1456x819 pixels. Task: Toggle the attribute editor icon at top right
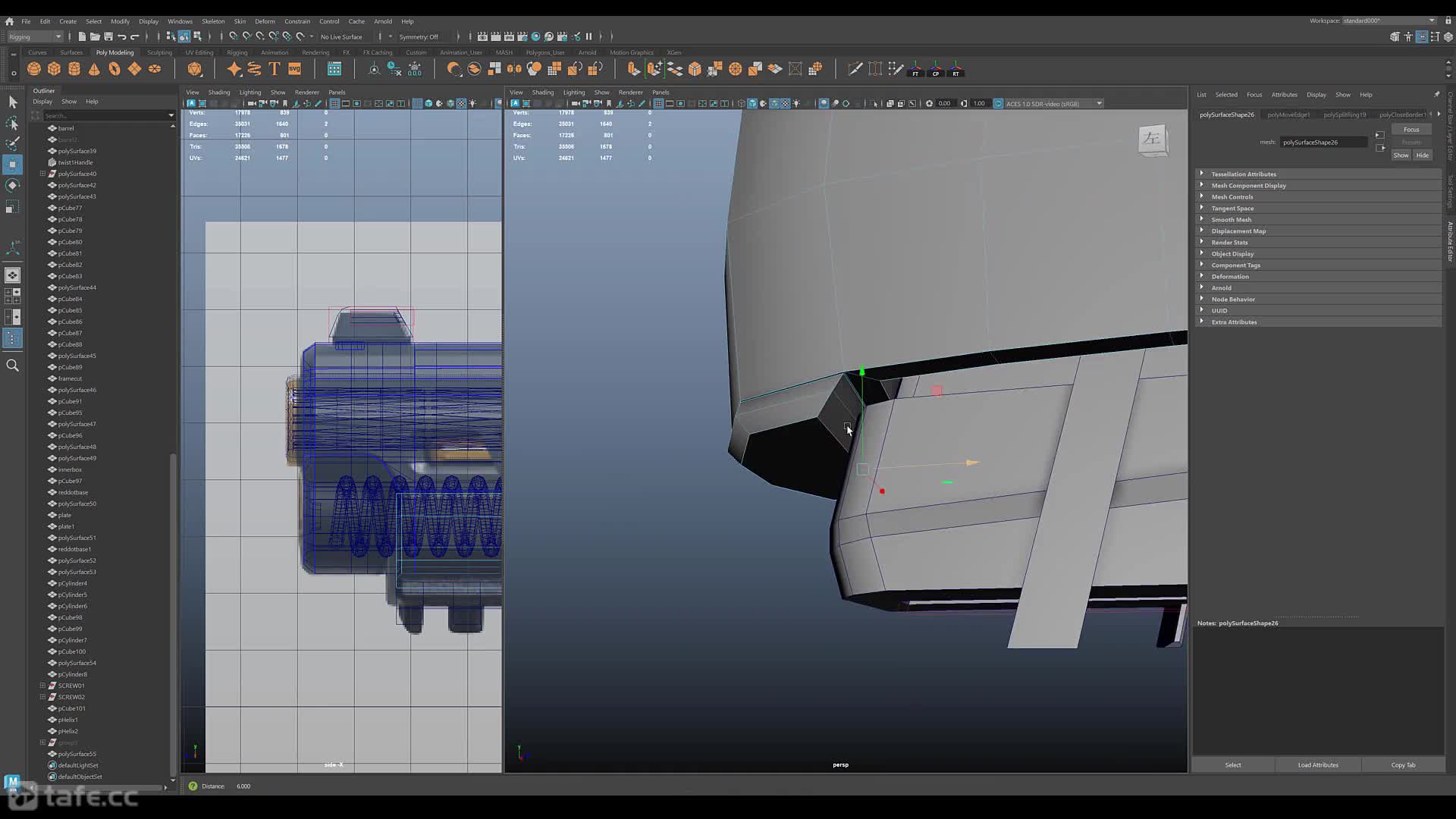1422,36
